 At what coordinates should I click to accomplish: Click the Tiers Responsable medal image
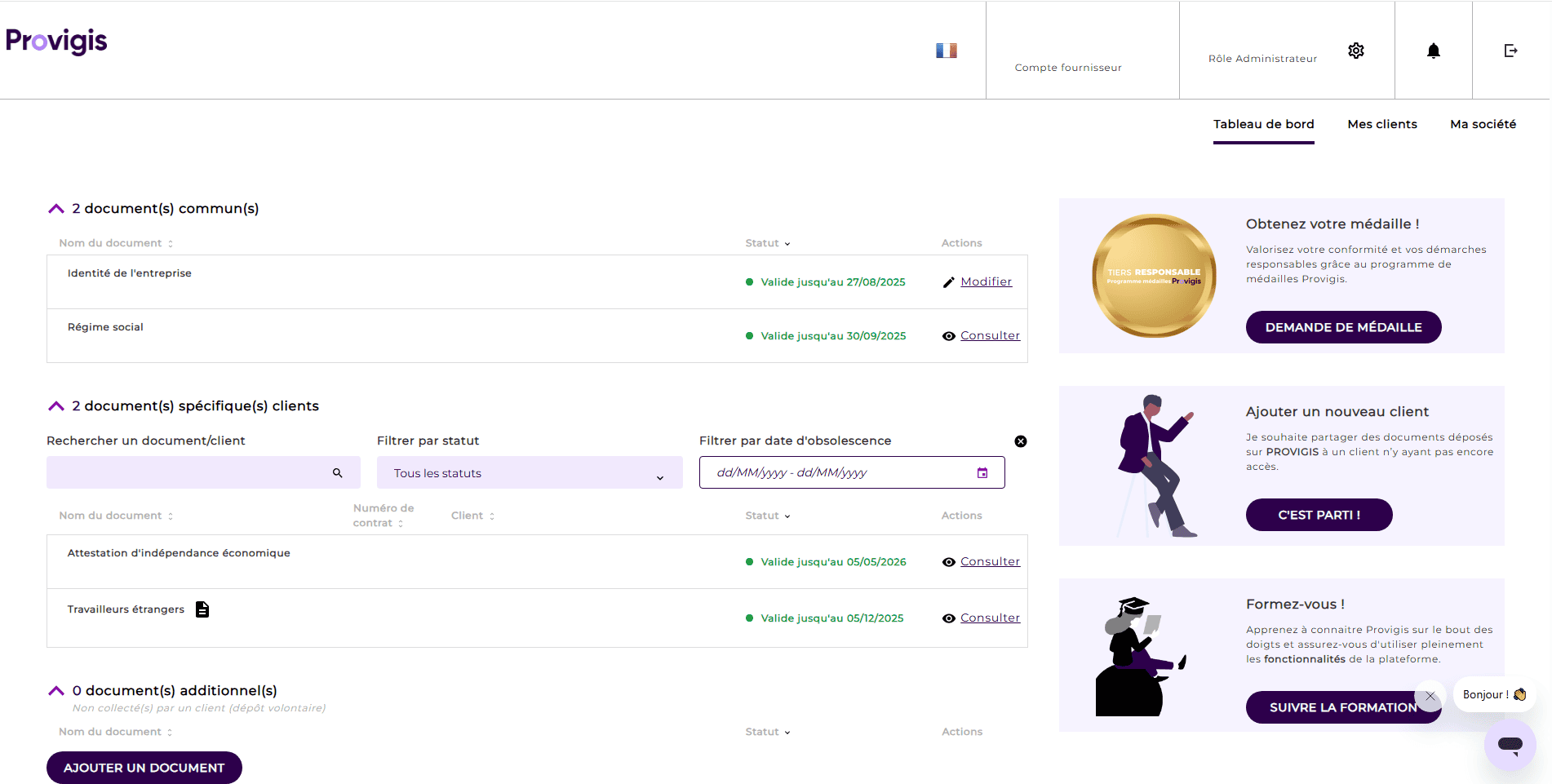click(x=1154, y=276)
